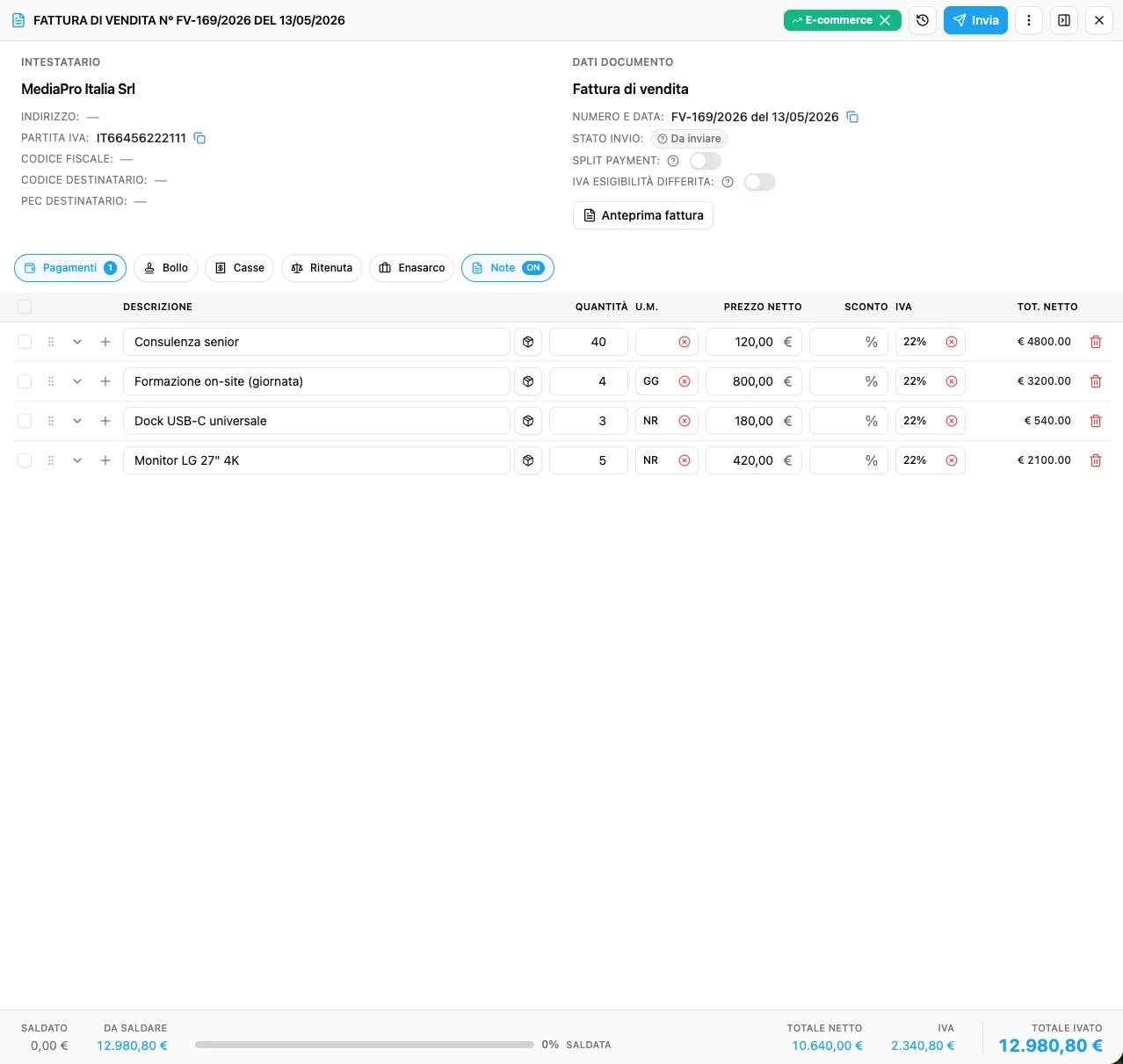This screenshot has width=1123, height=1064.
Task: Tick the select-all checkbox in table header
Action: click(x=25, y=307)
